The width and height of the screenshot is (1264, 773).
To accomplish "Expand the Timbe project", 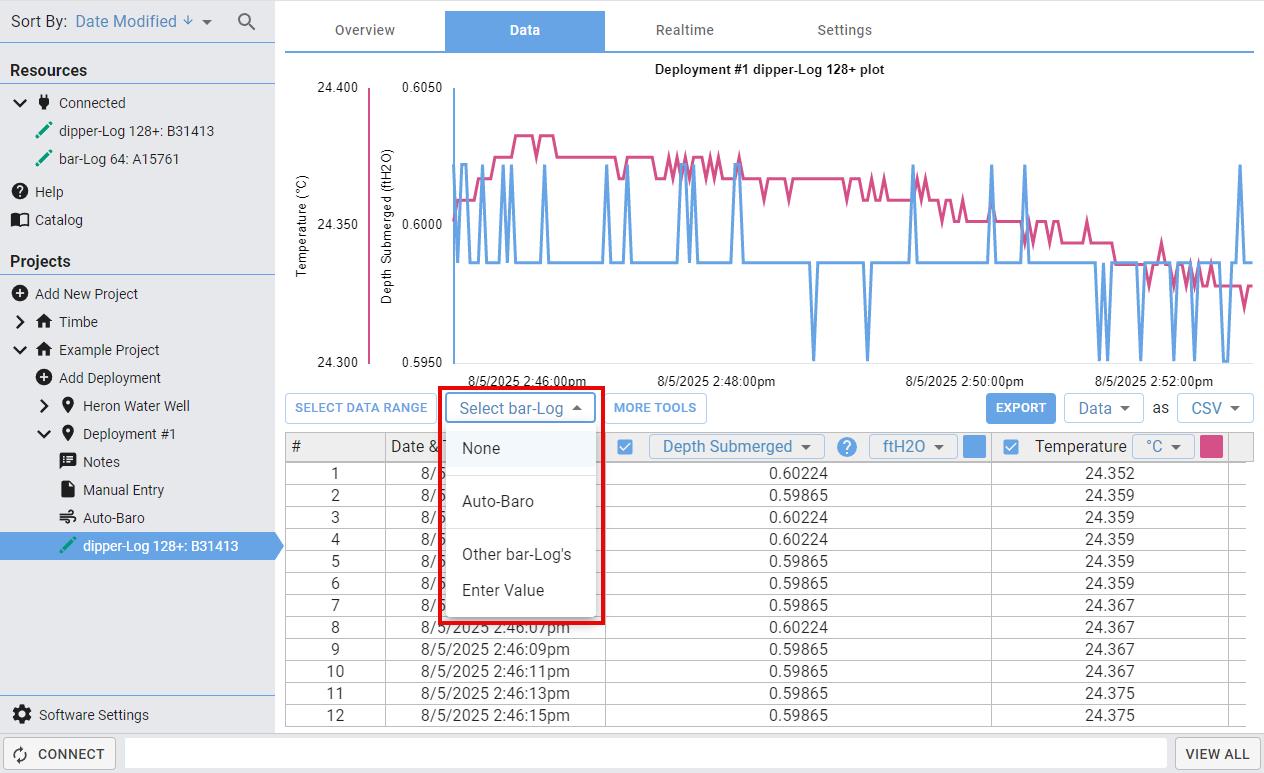I will click(20, 321).
